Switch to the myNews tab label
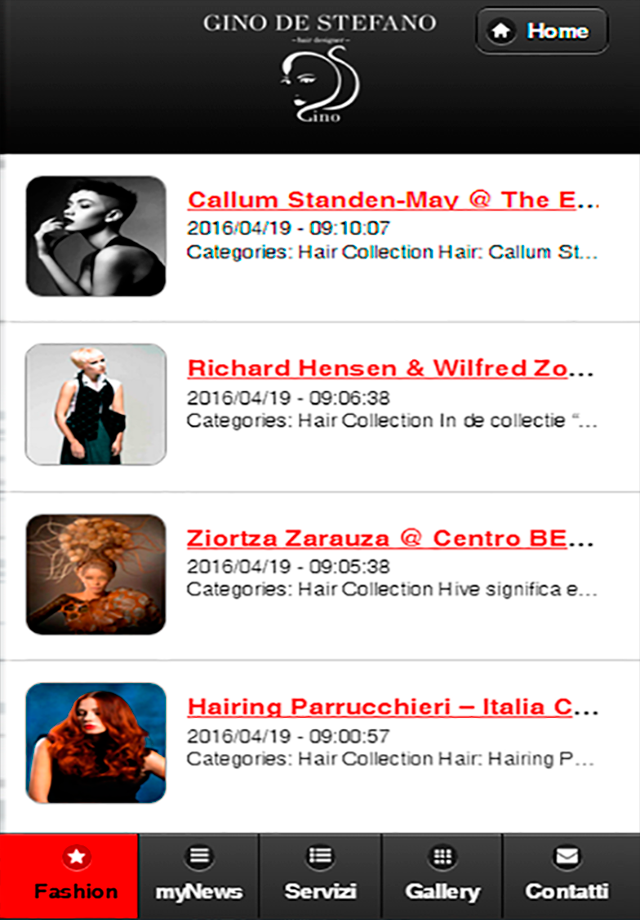 point(199,892)
